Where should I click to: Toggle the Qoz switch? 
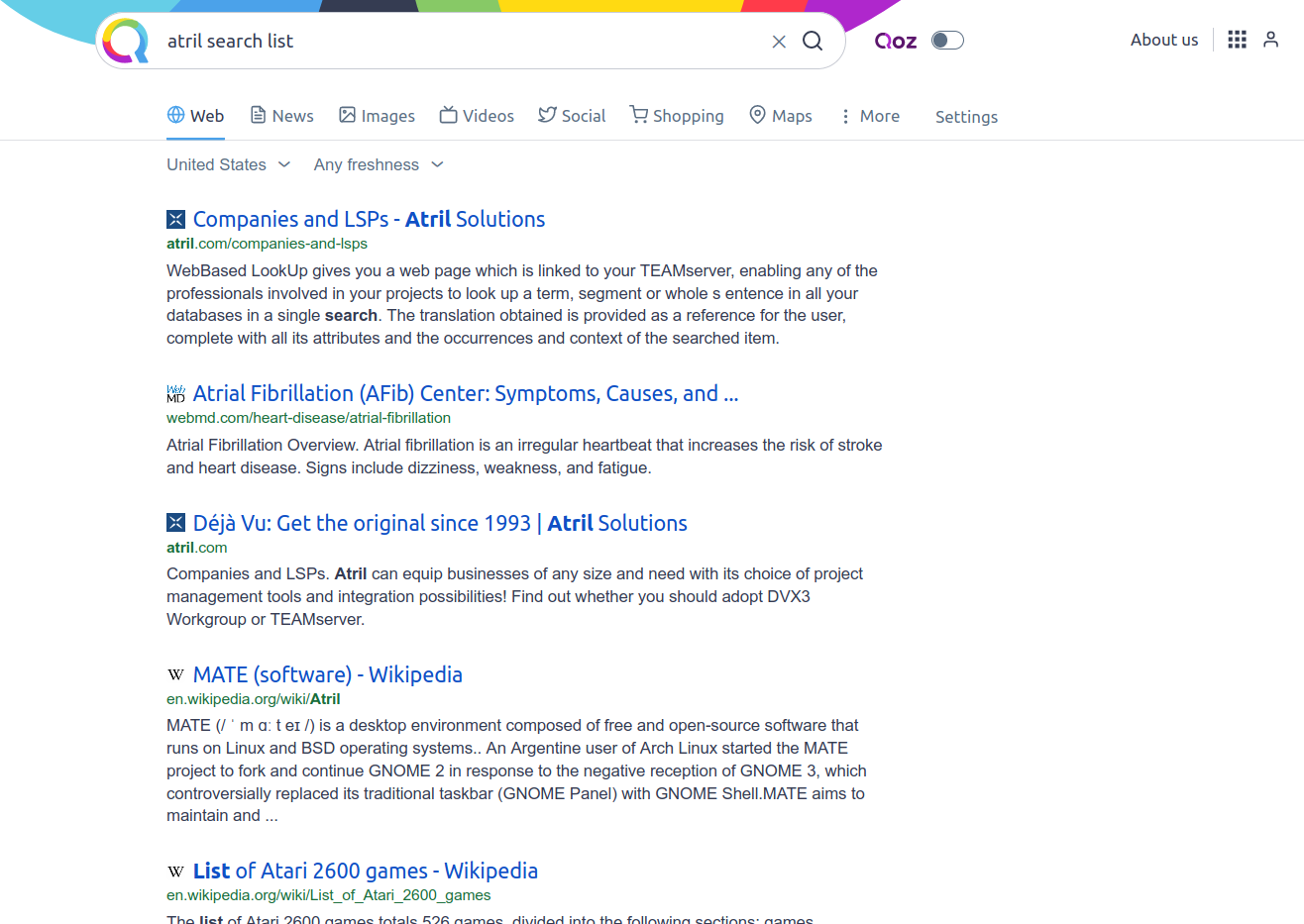coord(947,41)
